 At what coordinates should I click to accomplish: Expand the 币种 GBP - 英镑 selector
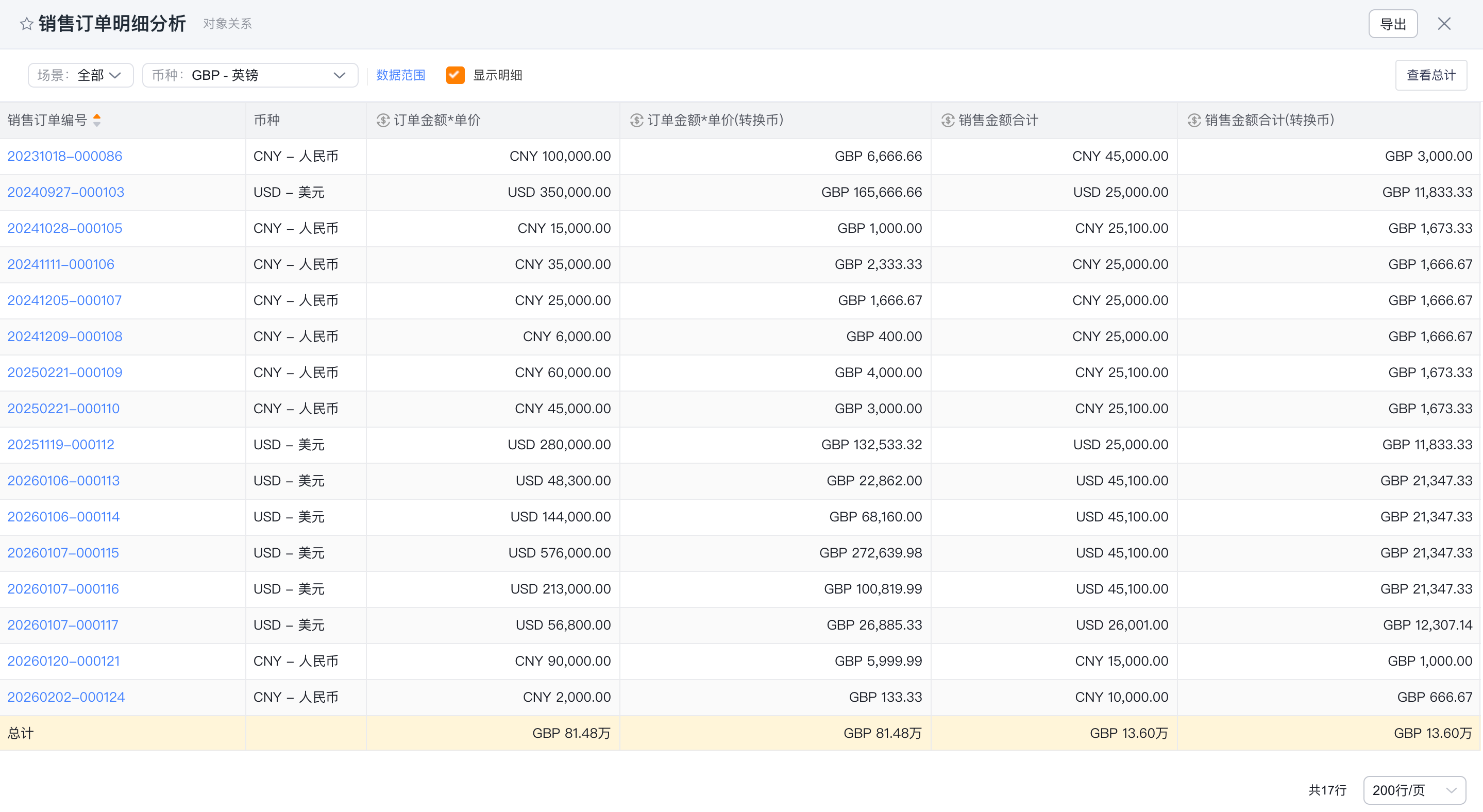250,75
